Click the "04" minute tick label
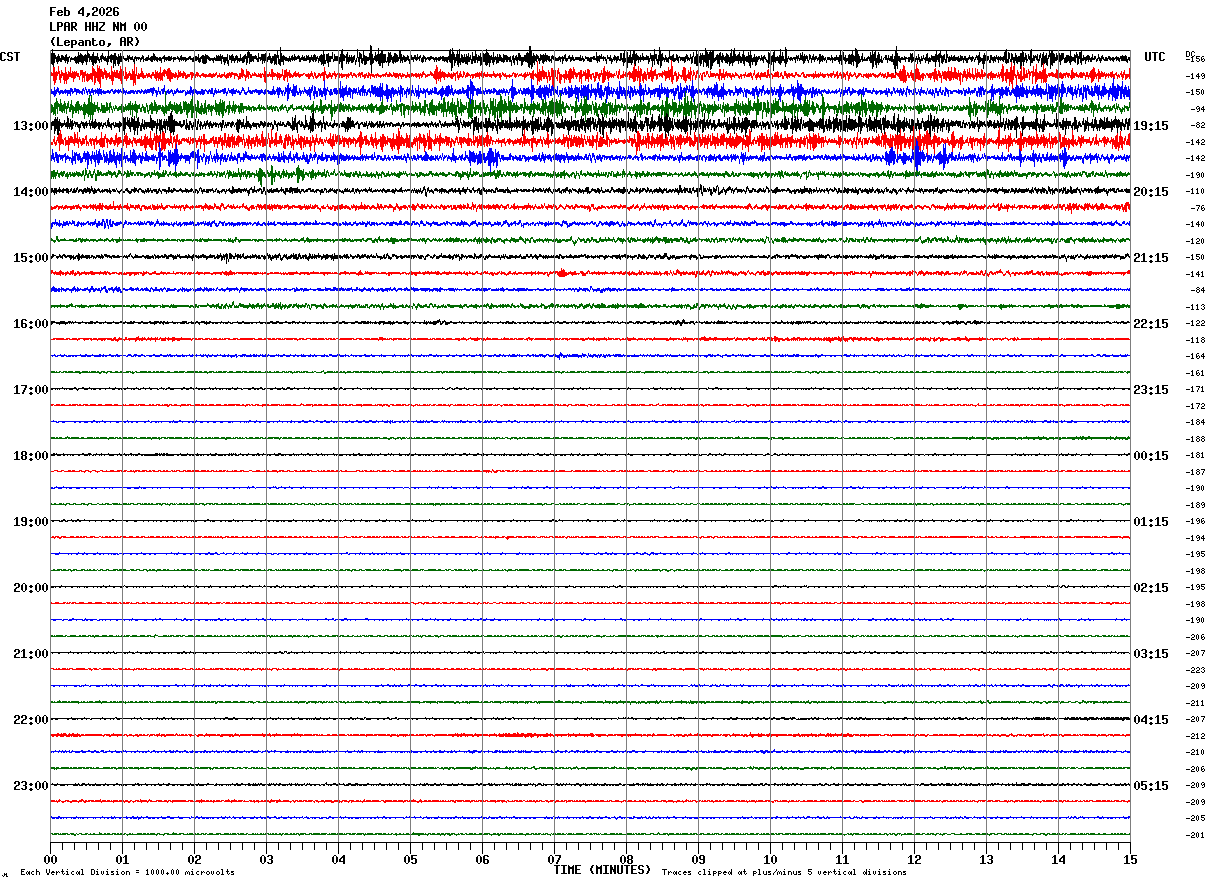 point(338,859)
